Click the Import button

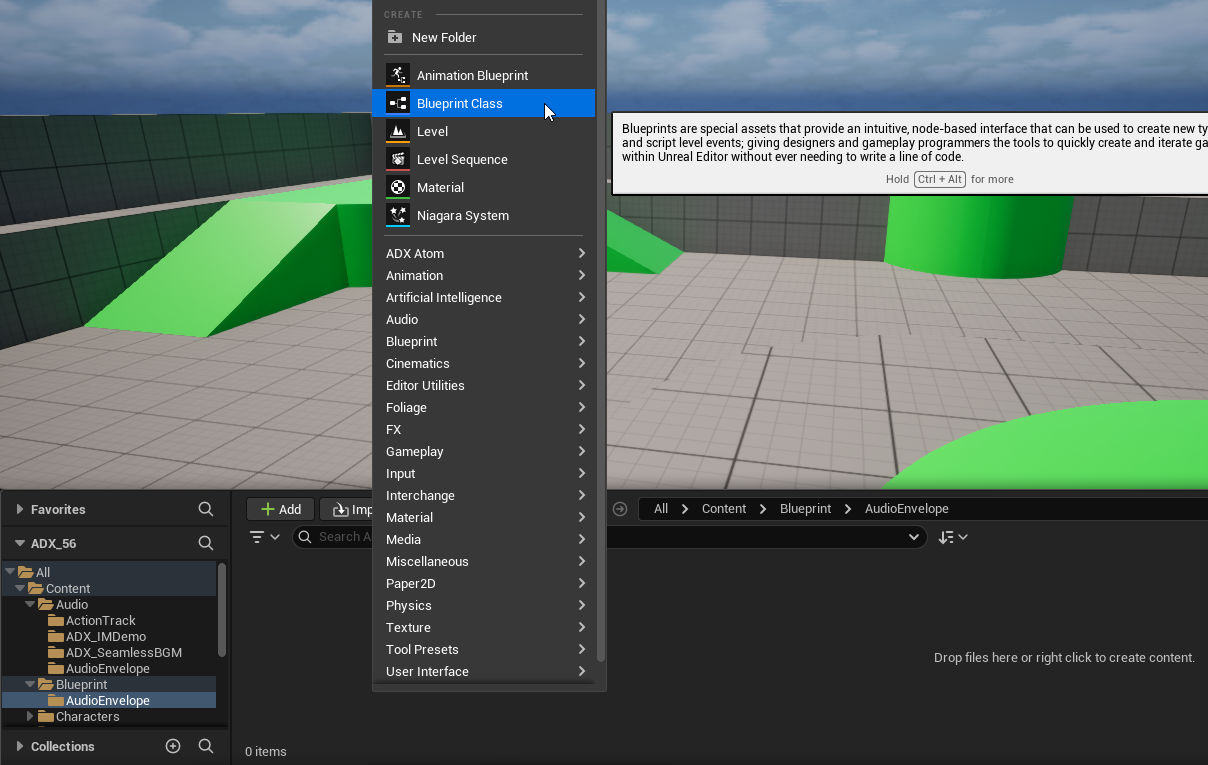tap(346, 509)
